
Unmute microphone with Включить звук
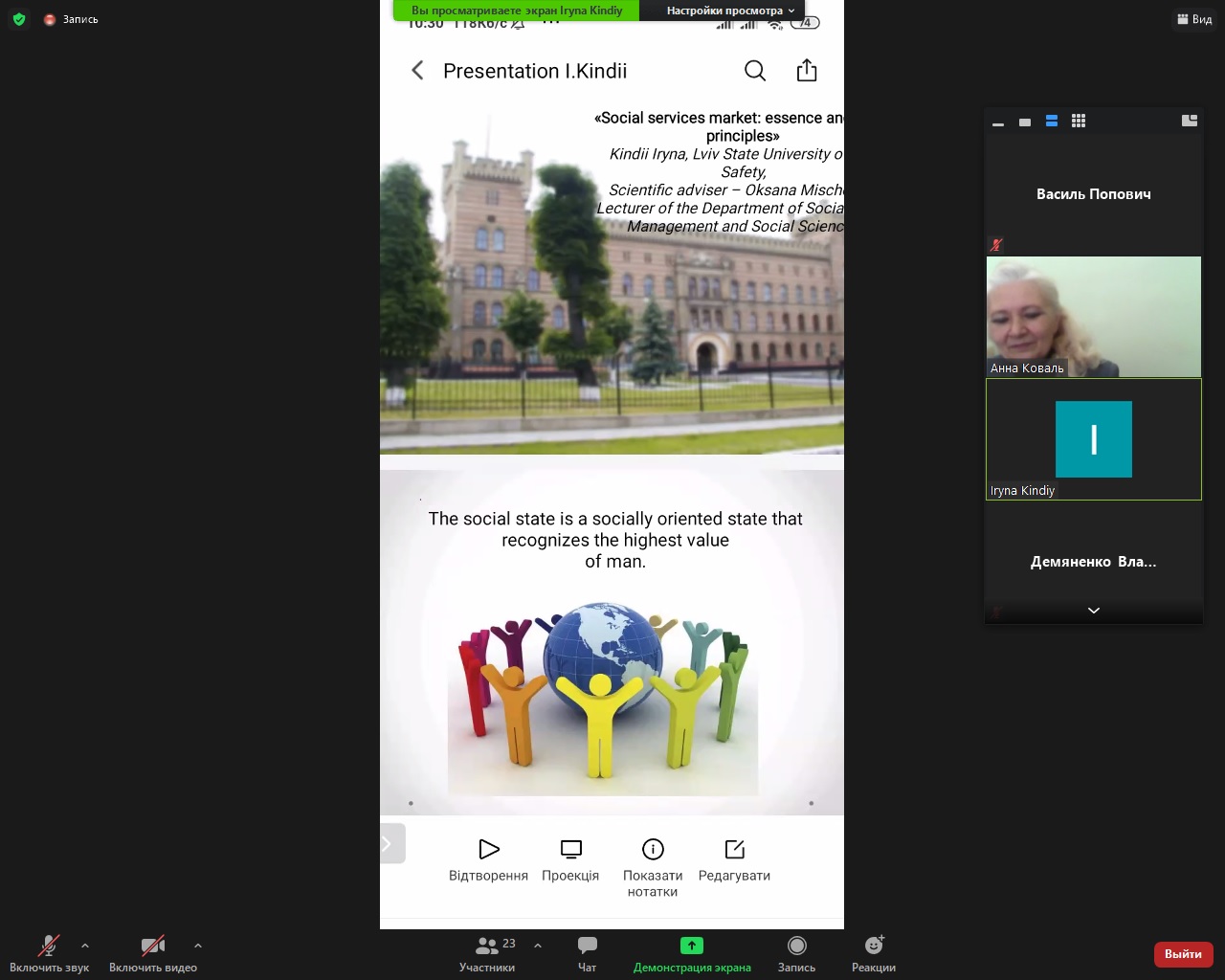click(x=49, y=953)
